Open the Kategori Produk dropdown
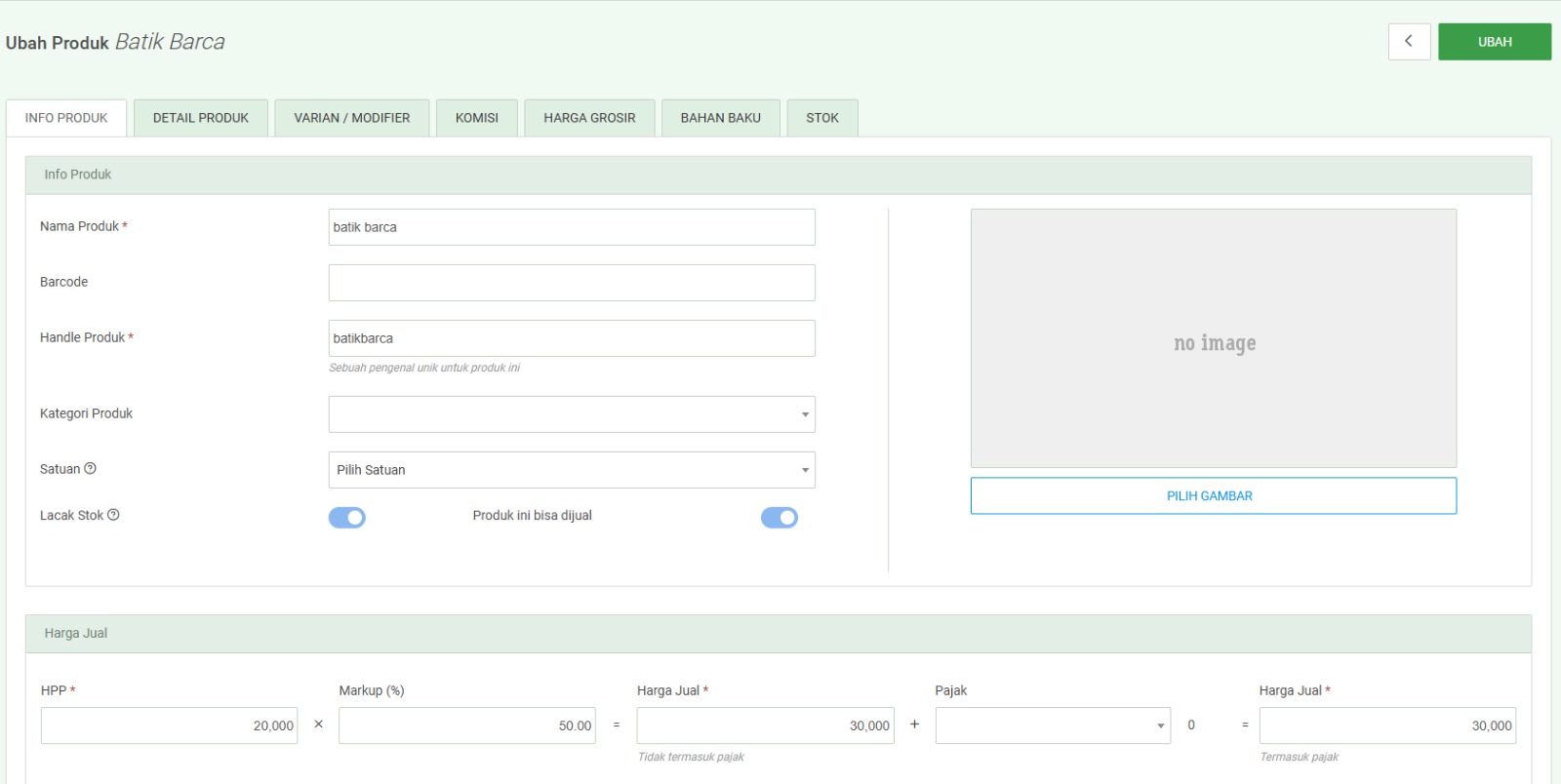The height and width of the screenshot is (784, 1561). coord(571,414)
